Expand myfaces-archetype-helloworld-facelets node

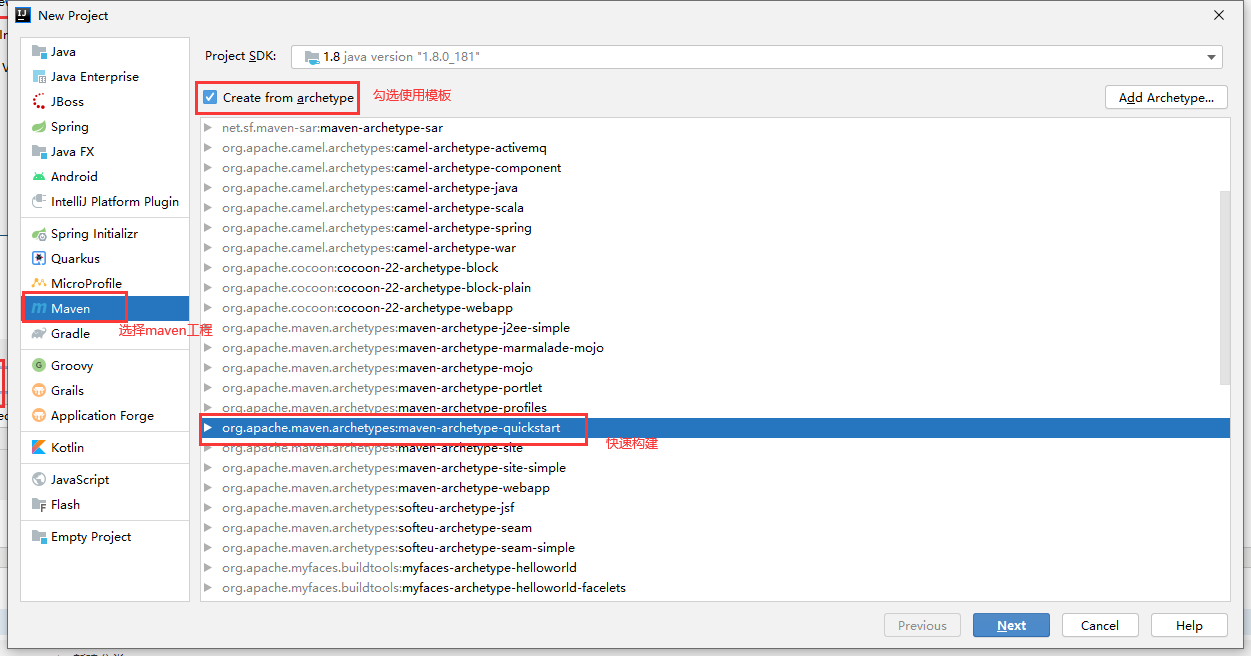(208, 588)
